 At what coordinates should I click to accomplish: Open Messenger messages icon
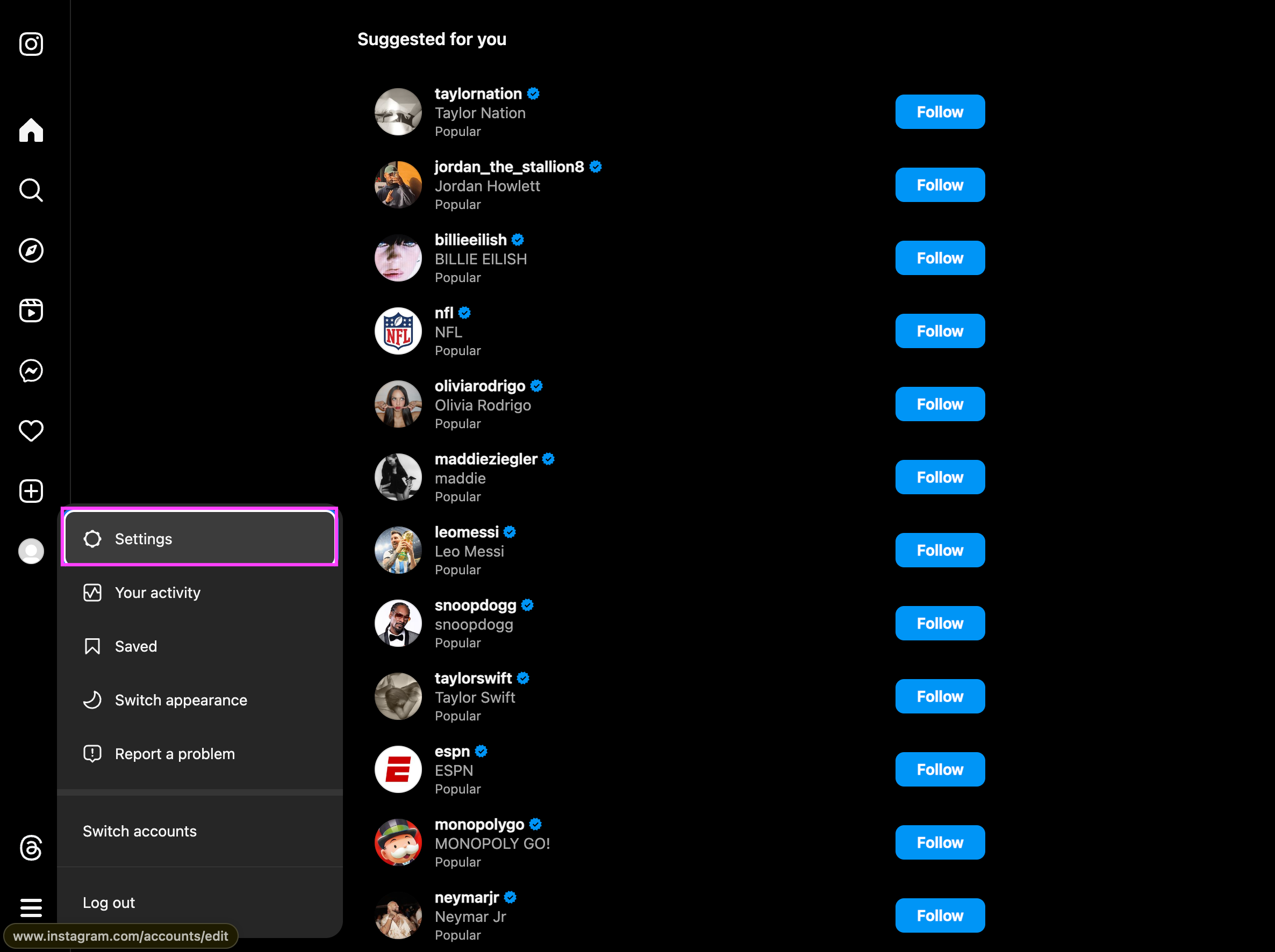pos(31,371)
